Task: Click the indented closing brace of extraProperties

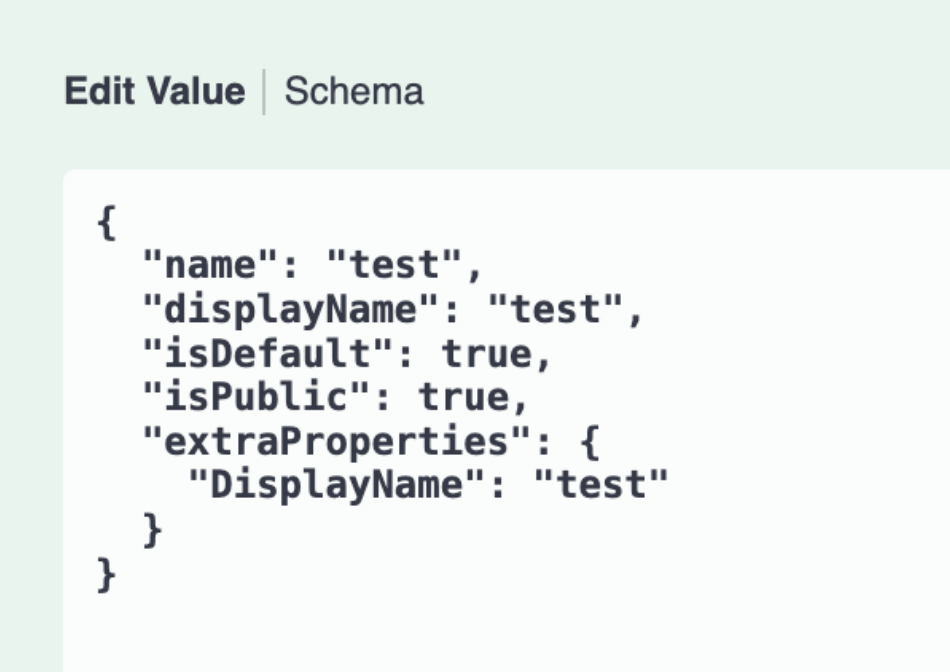Action: [x=152, y=529]
